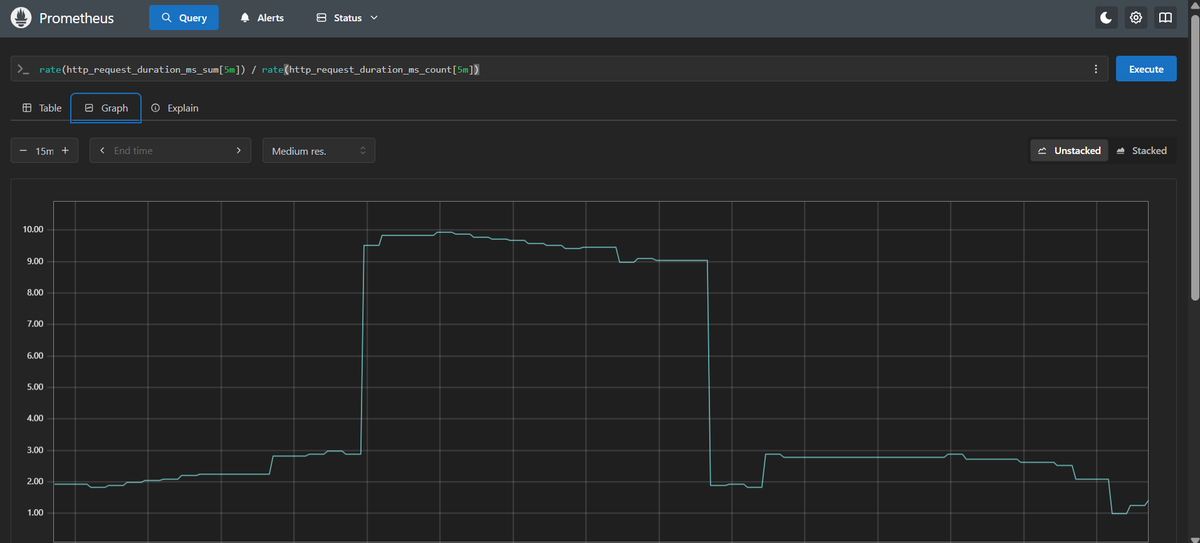Select the Stacked graph mode
The height and width of the screenshot is (543, 1200).
pyautogui.click(x=1140, y=151)
